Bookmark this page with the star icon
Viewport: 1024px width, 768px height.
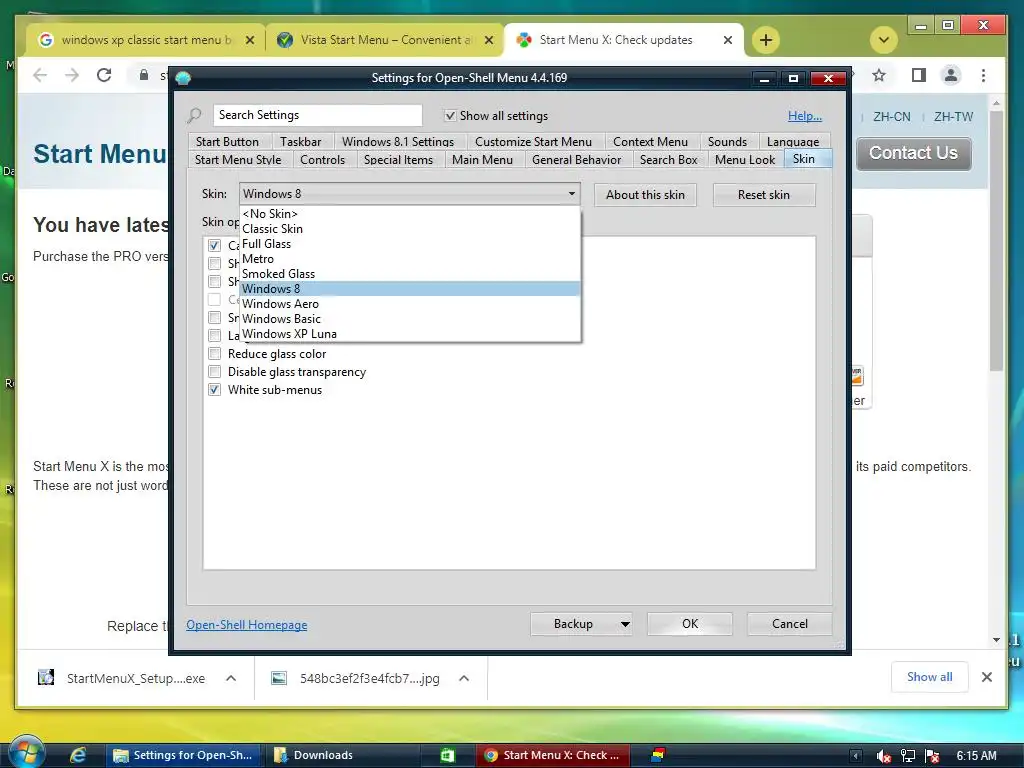pos(879,75)
